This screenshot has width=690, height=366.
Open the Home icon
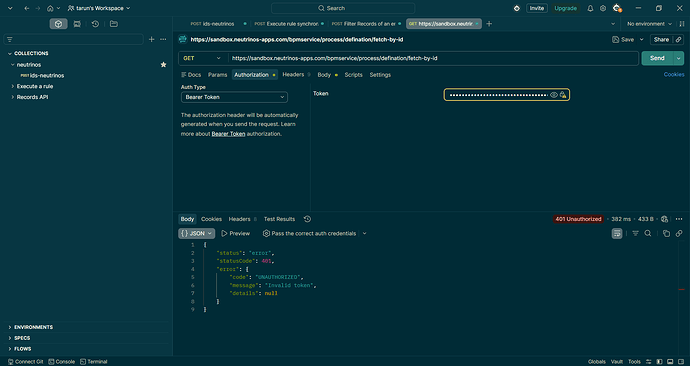pyautogui.click(x=50, y=8)
